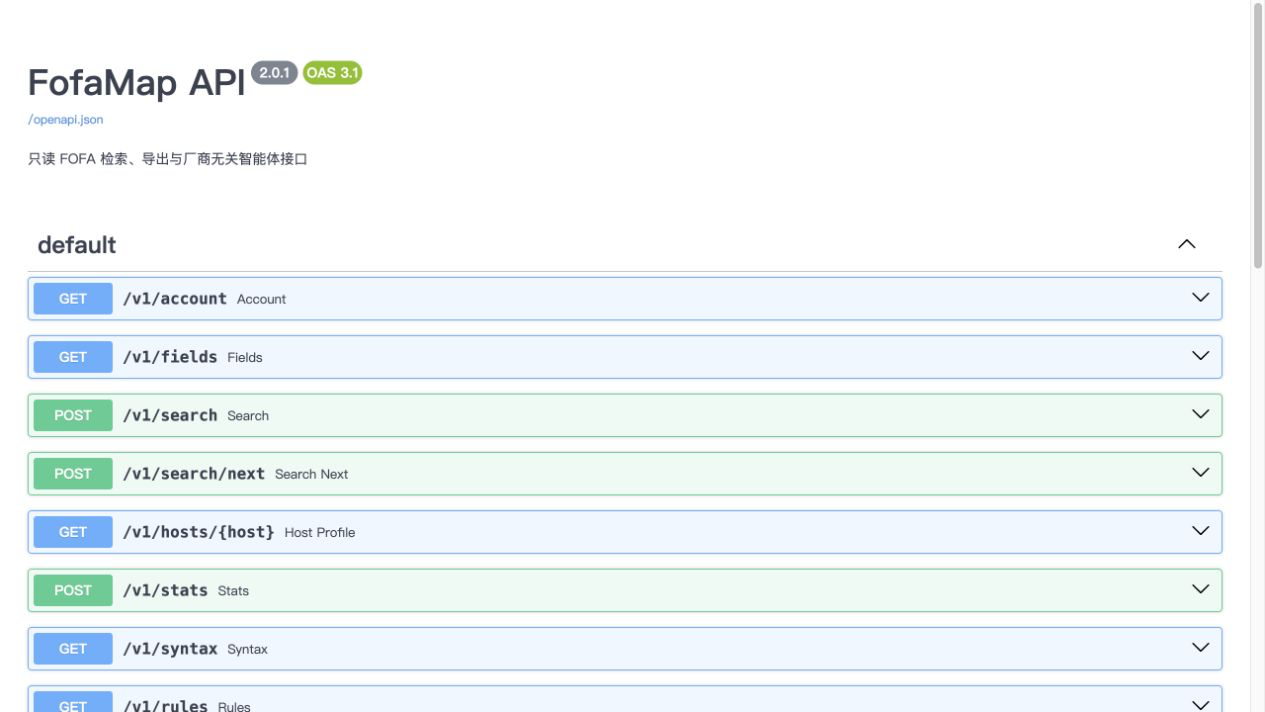Open the /openapi.json link

tap(65, 120)
